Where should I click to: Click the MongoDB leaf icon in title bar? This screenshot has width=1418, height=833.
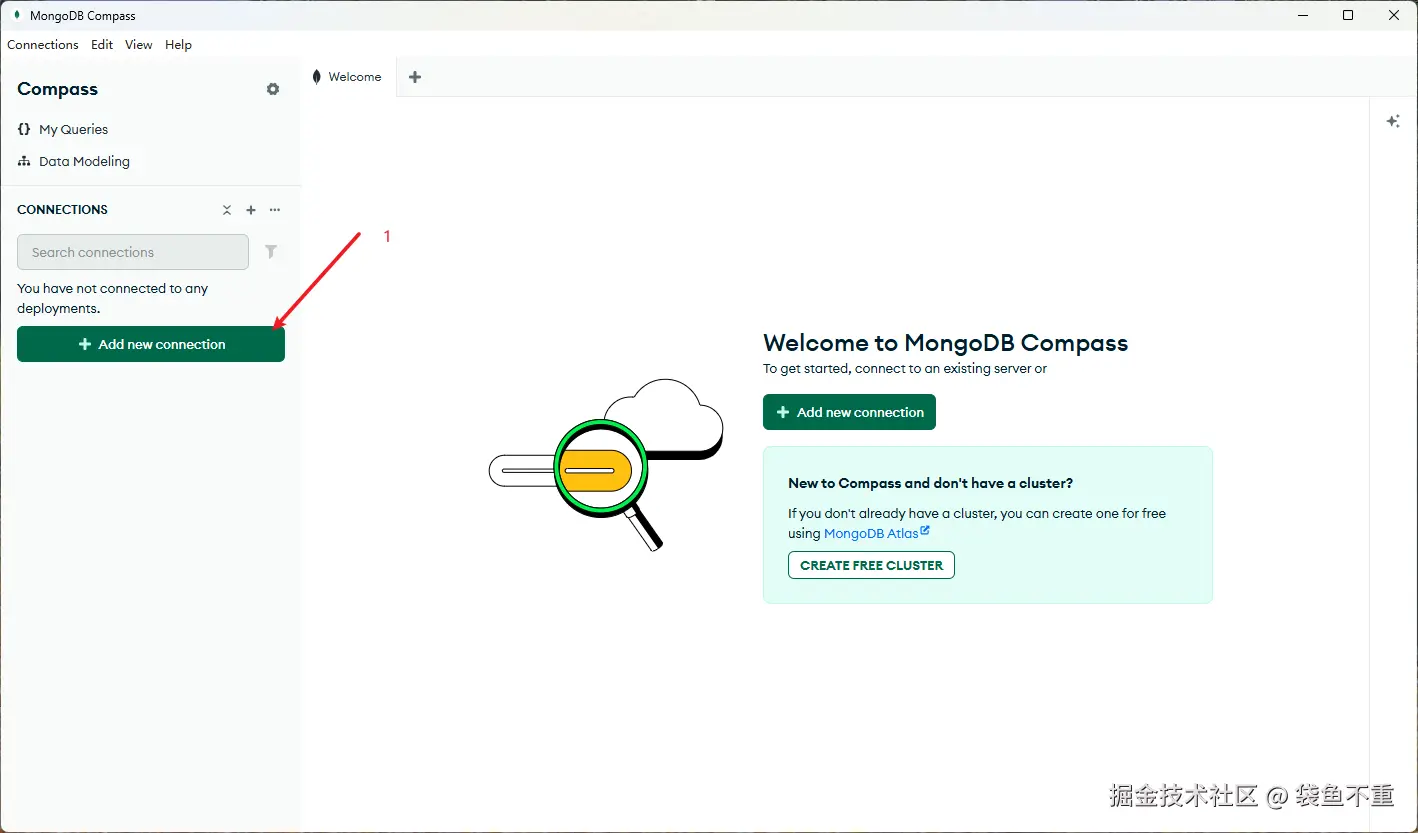pos(17,15)
